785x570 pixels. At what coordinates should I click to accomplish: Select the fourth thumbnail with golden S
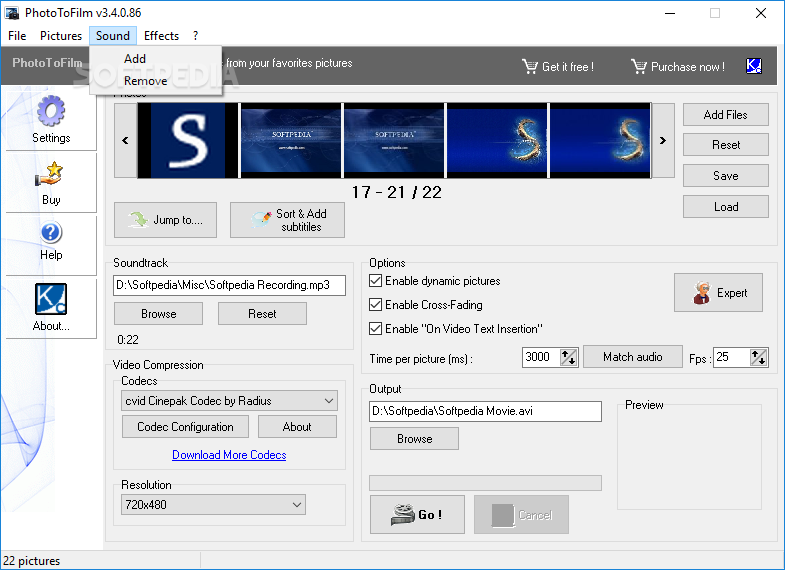pyautogui.click(x=497, y=141)
